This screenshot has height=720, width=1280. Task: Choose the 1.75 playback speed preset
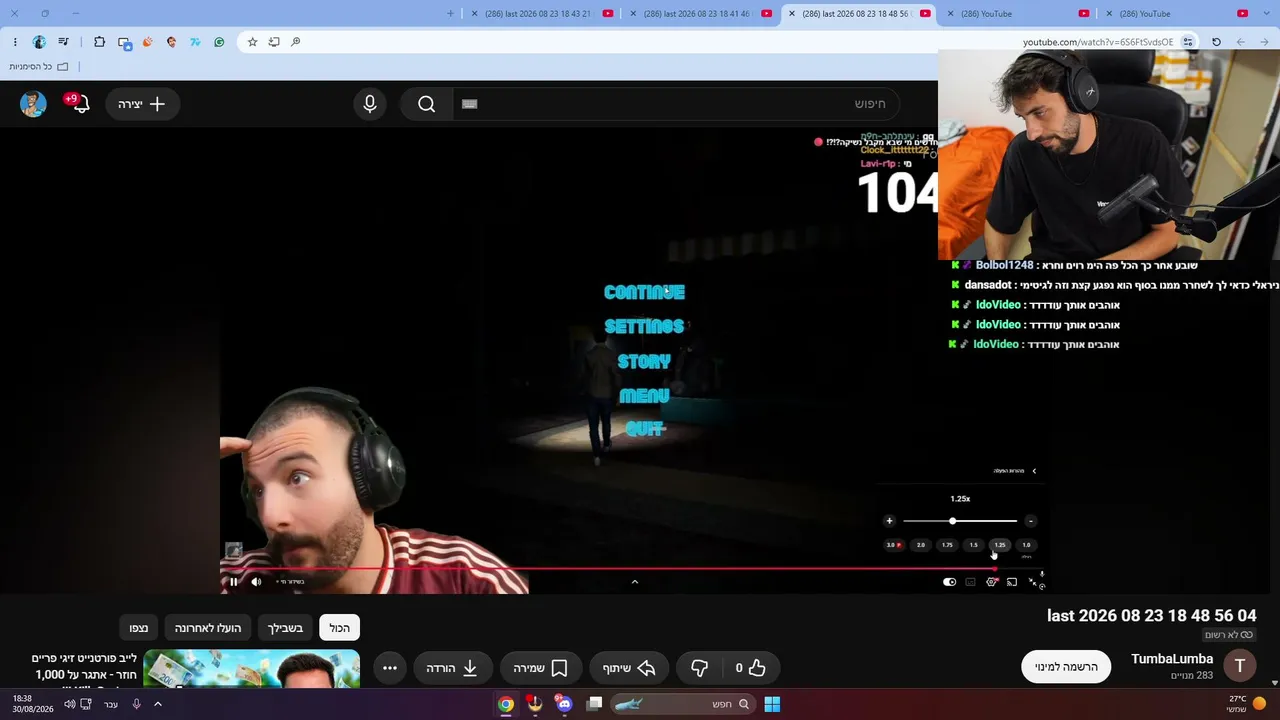tap(947, 545)
